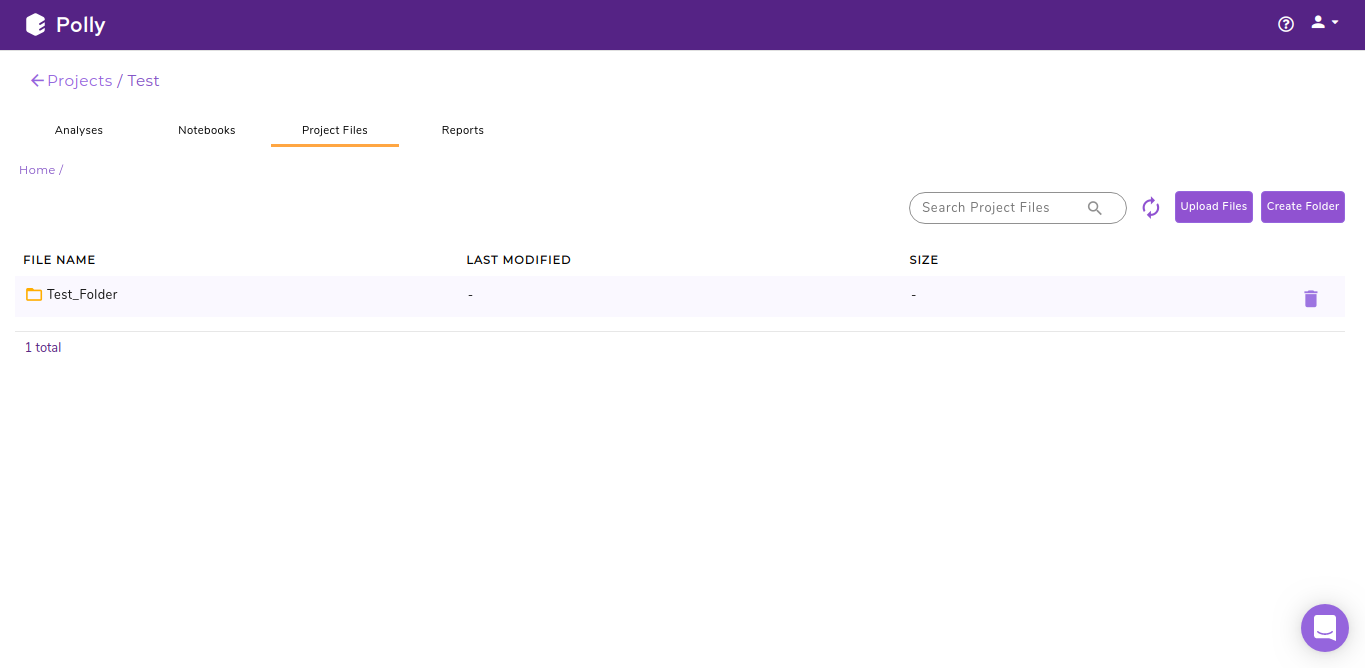Switch to the Analyses tab
The width and height of the screenshot is (1365, 668).
tap(78, 129)
